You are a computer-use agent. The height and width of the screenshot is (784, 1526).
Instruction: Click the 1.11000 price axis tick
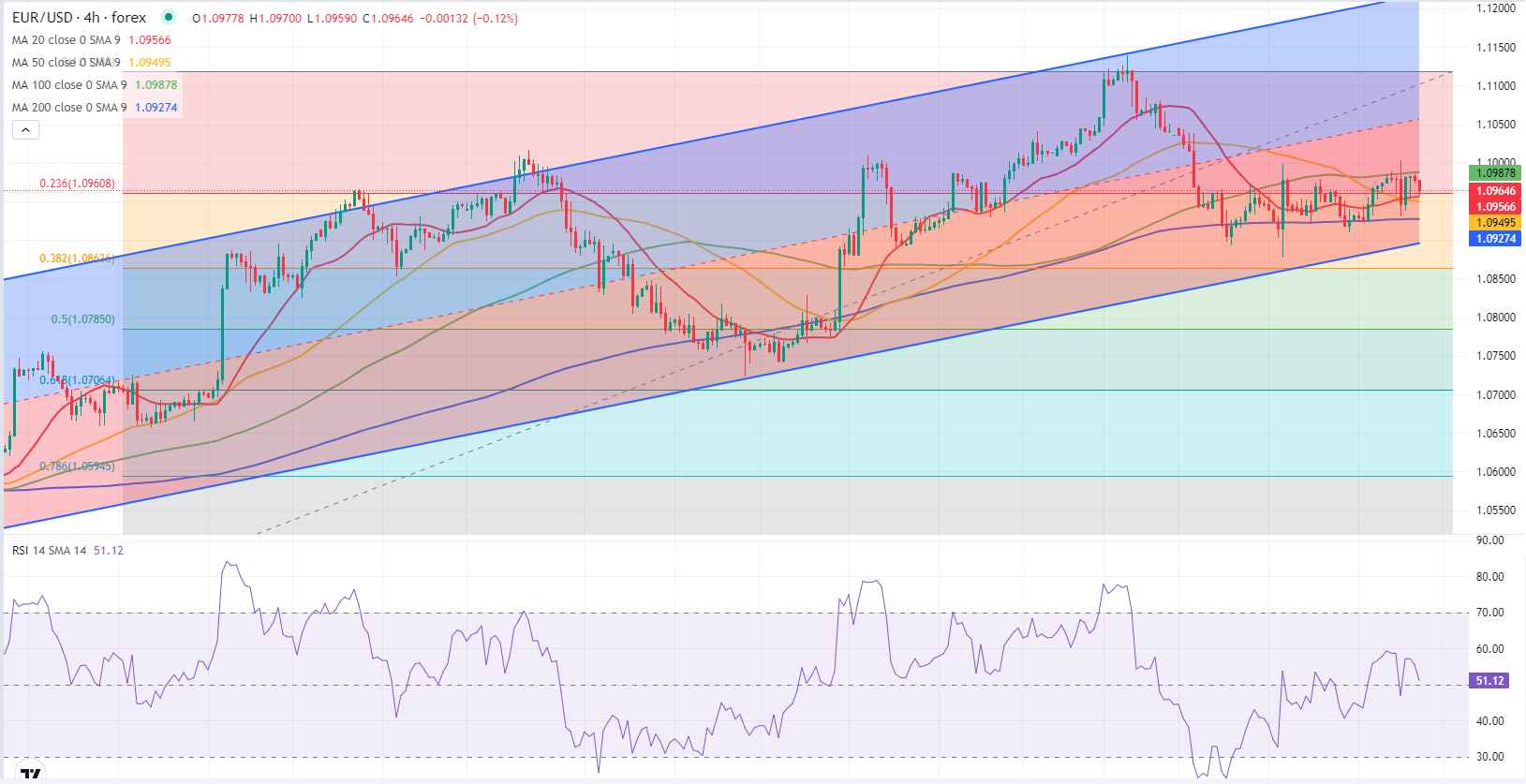click(x=1495, y=86)
